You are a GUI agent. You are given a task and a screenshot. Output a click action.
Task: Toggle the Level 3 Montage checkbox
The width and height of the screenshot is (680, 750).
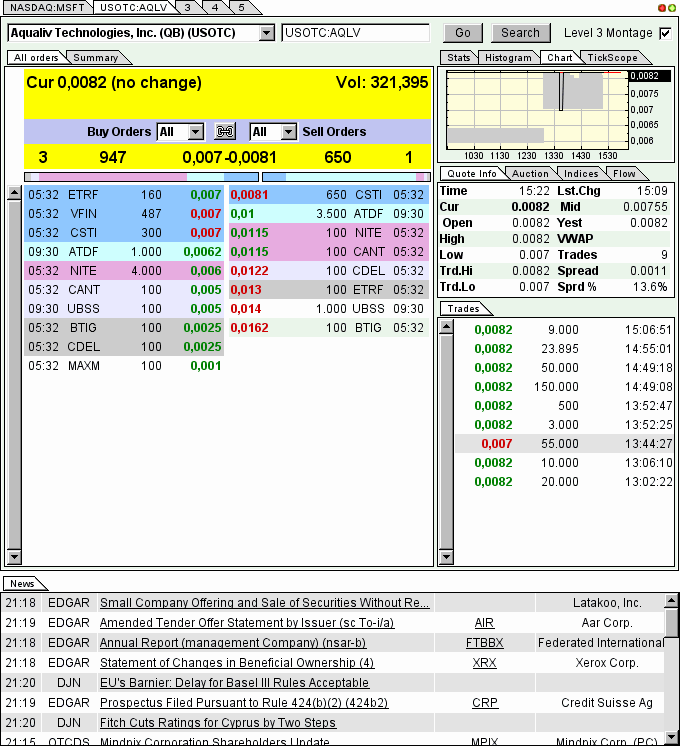[665, 33]
